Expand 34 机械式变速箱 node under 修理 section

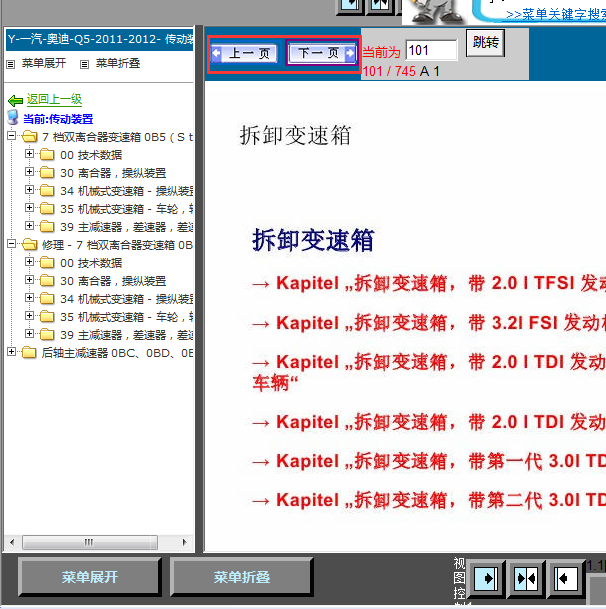pyautogui.click(x=29, y=298)
